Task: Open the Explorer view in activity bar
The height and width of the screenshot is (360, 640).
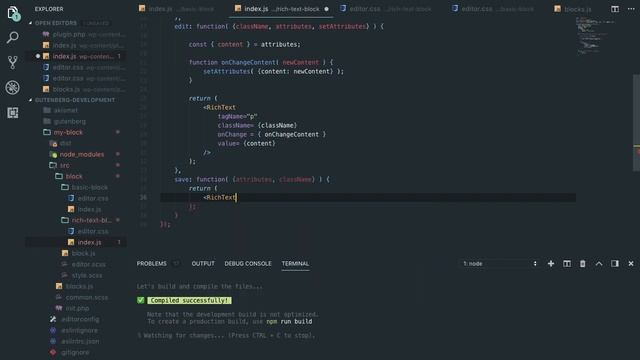Action: [x=13, y=13]
